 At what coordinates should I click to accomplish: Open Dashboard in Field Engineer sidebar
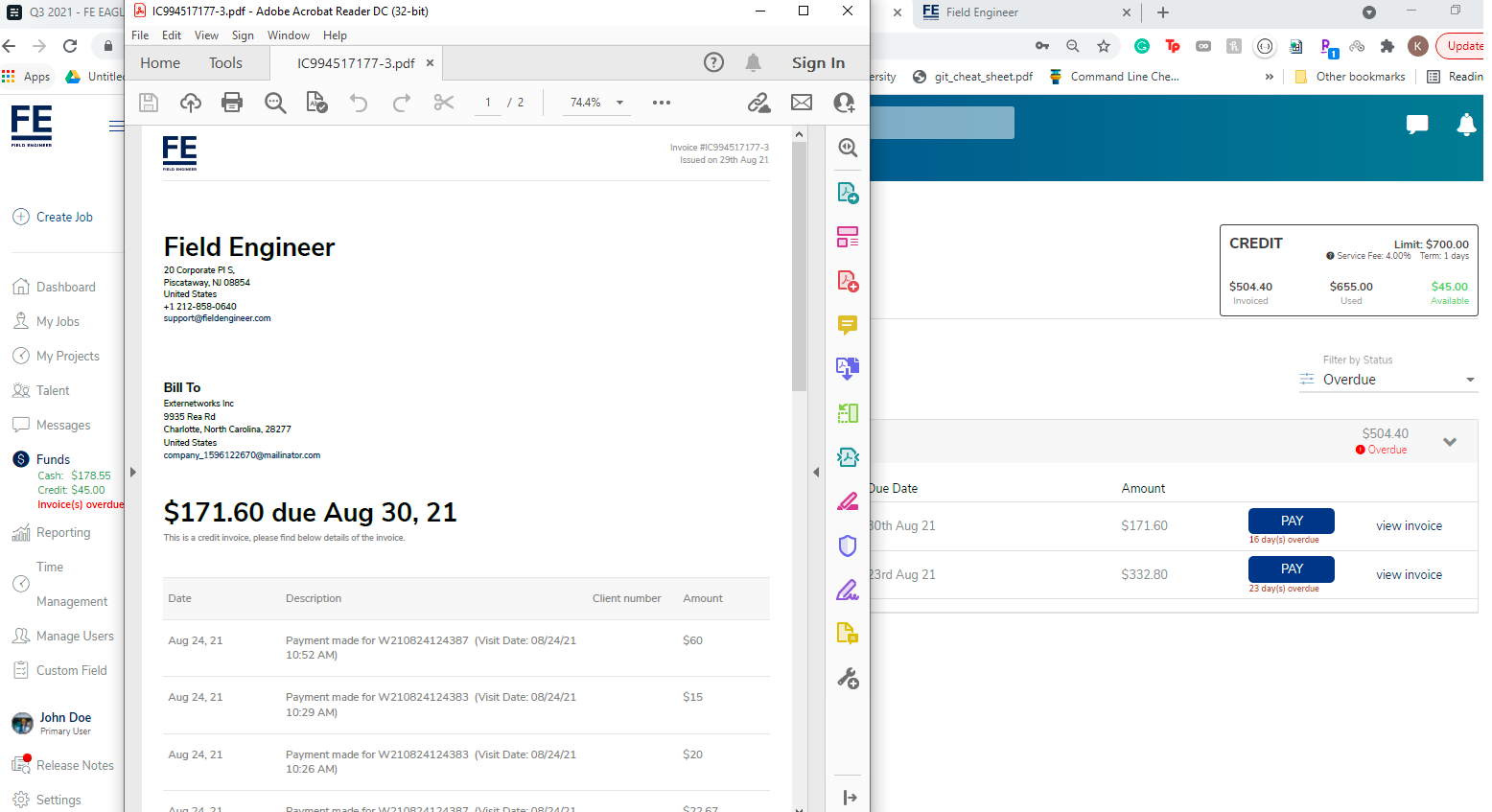(55, 287)
